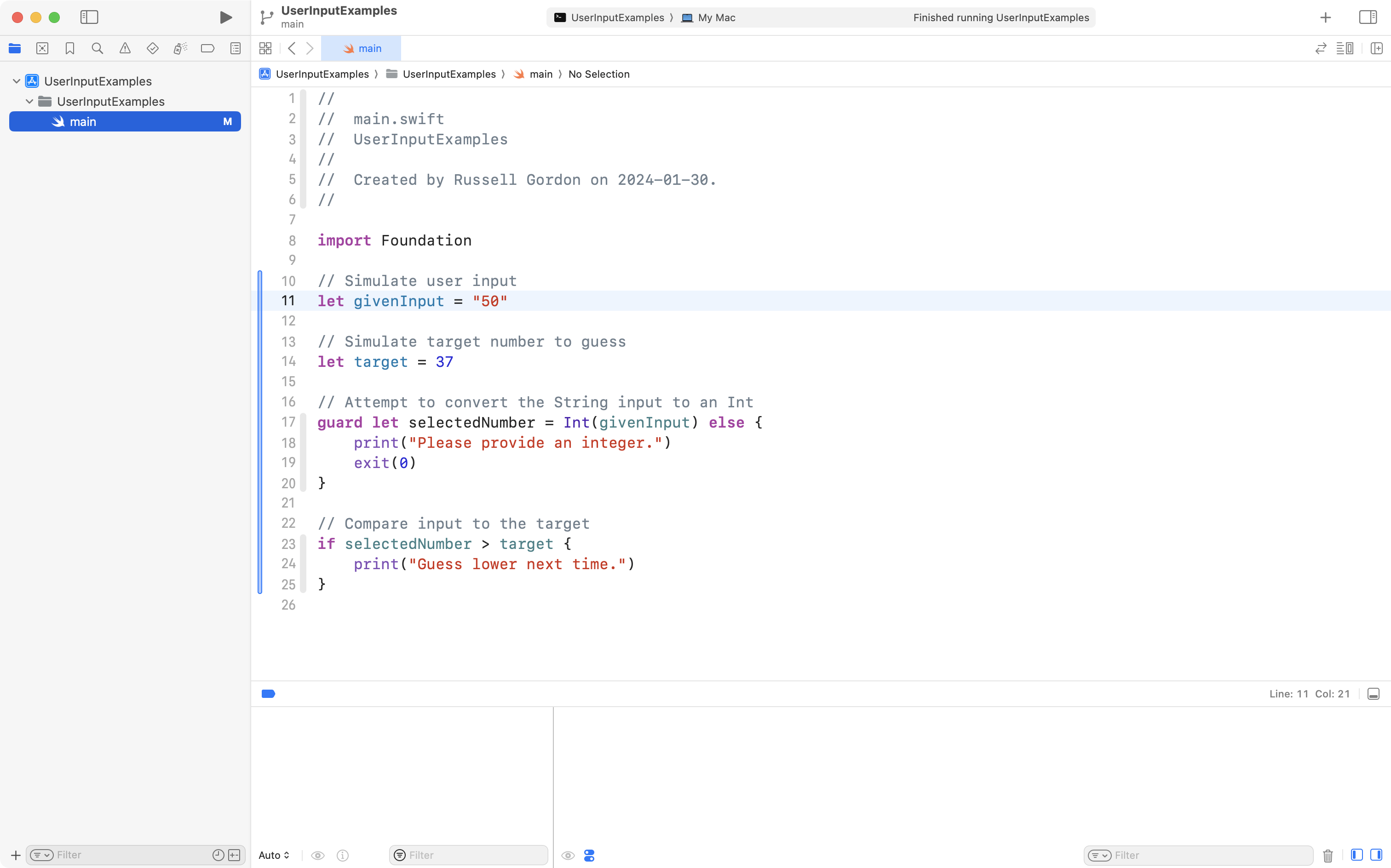
Task: Collapse the UserInputExamples folder in navigator
Action: pos(29,101)
